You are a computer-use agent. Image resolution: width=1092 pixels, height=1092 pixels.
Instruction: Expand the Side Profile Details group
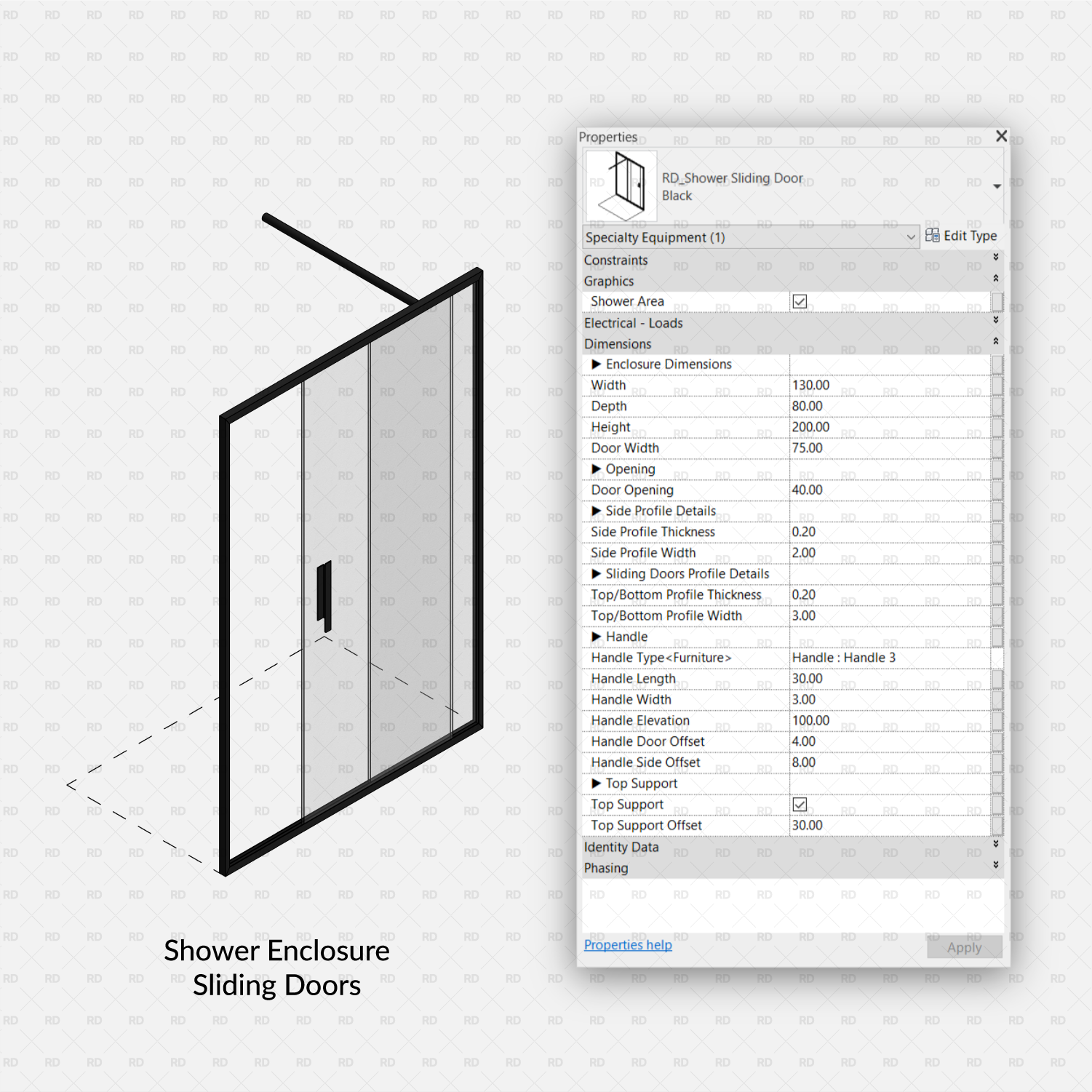coord(596,511)
